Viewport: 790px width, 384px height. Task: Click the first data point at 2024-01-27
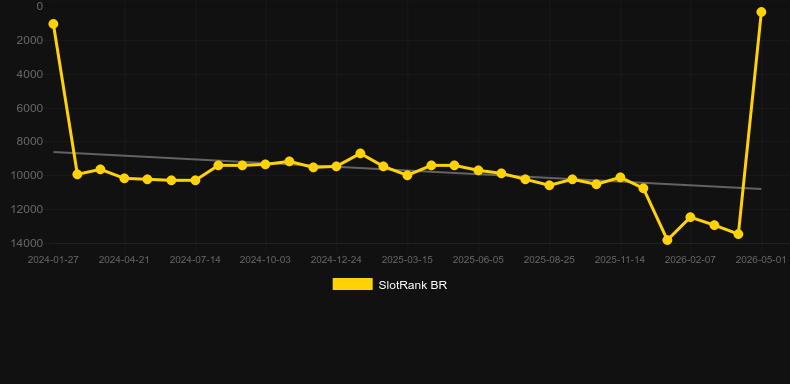pyautogui.click(x=53, y=24)
